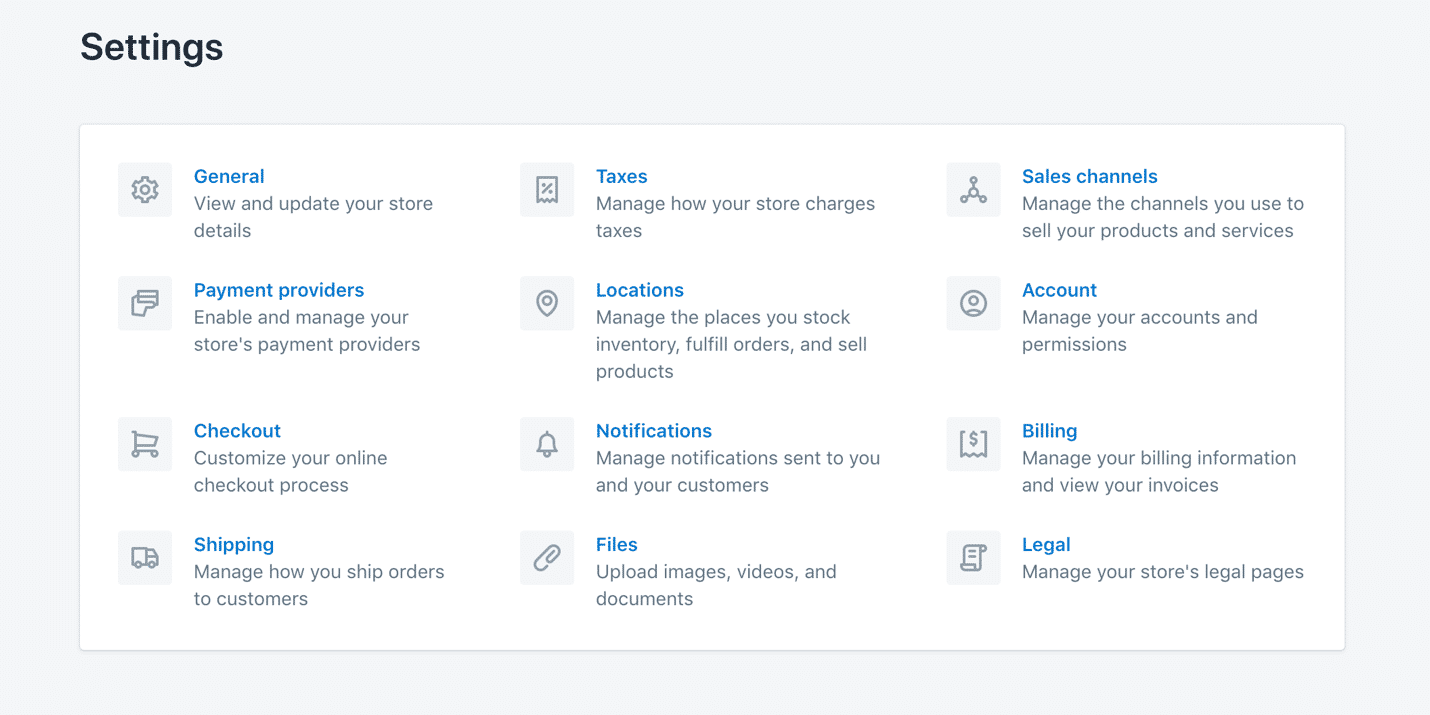1430x715 pixels.
Task: Click the Locations pin icon
Action: pos(547,304)
